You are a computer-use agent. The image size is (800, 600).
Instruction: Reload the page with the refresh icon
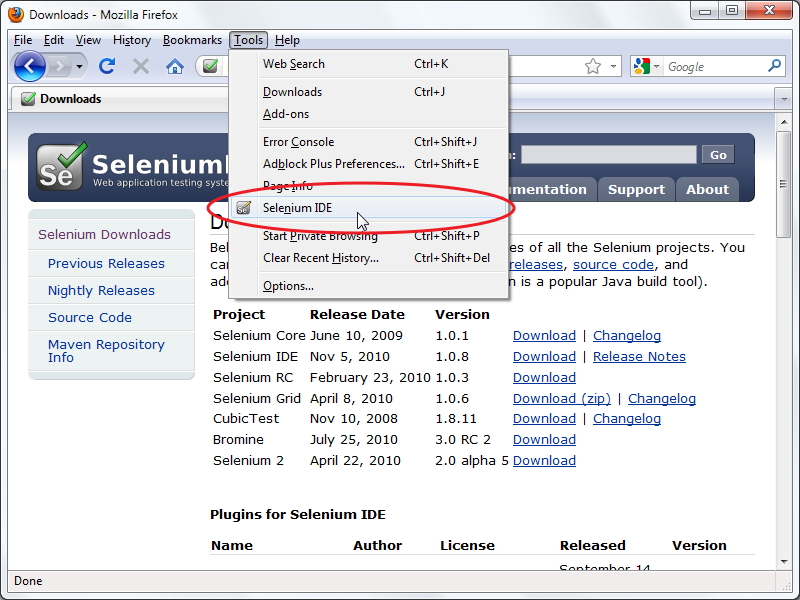coord(107,66)
